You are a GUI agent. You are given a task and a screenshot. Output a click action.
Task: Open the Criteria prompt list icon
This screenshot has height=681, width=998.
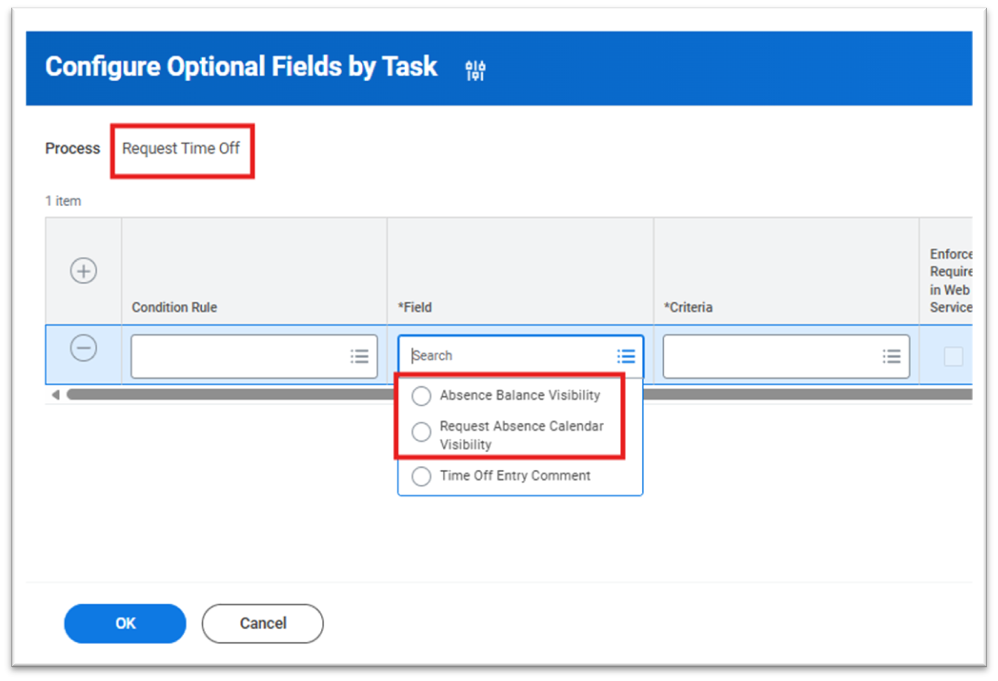pos(892,356)
